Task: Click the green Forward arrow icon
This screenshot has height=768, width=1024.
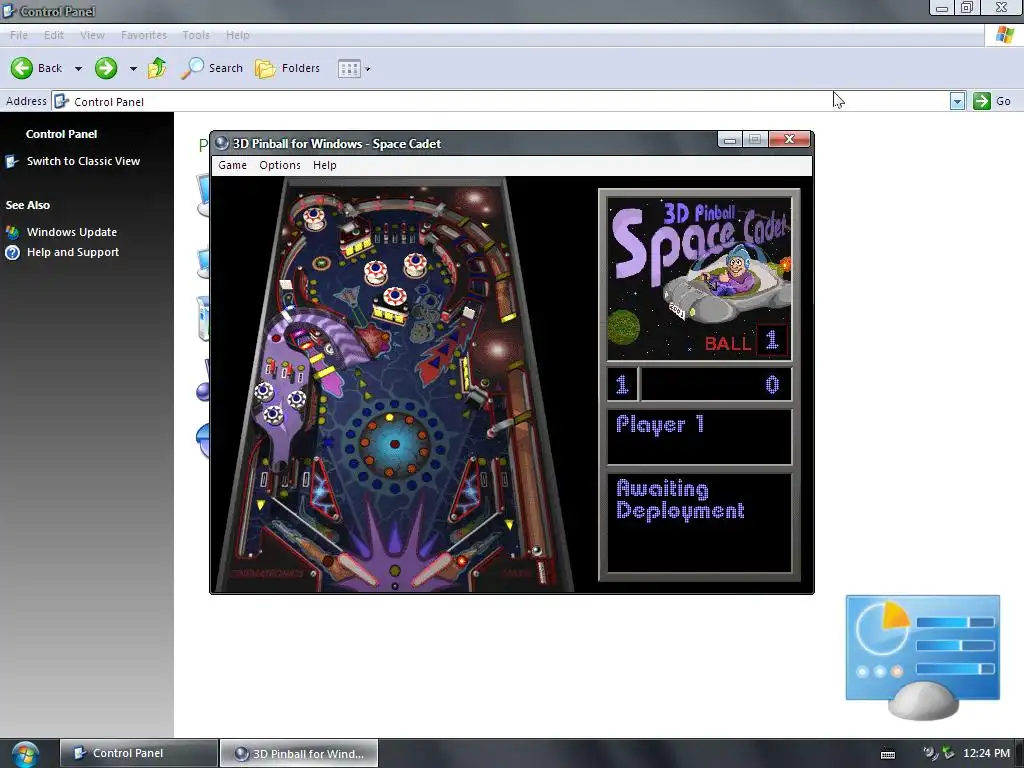Action: (106, 68)
